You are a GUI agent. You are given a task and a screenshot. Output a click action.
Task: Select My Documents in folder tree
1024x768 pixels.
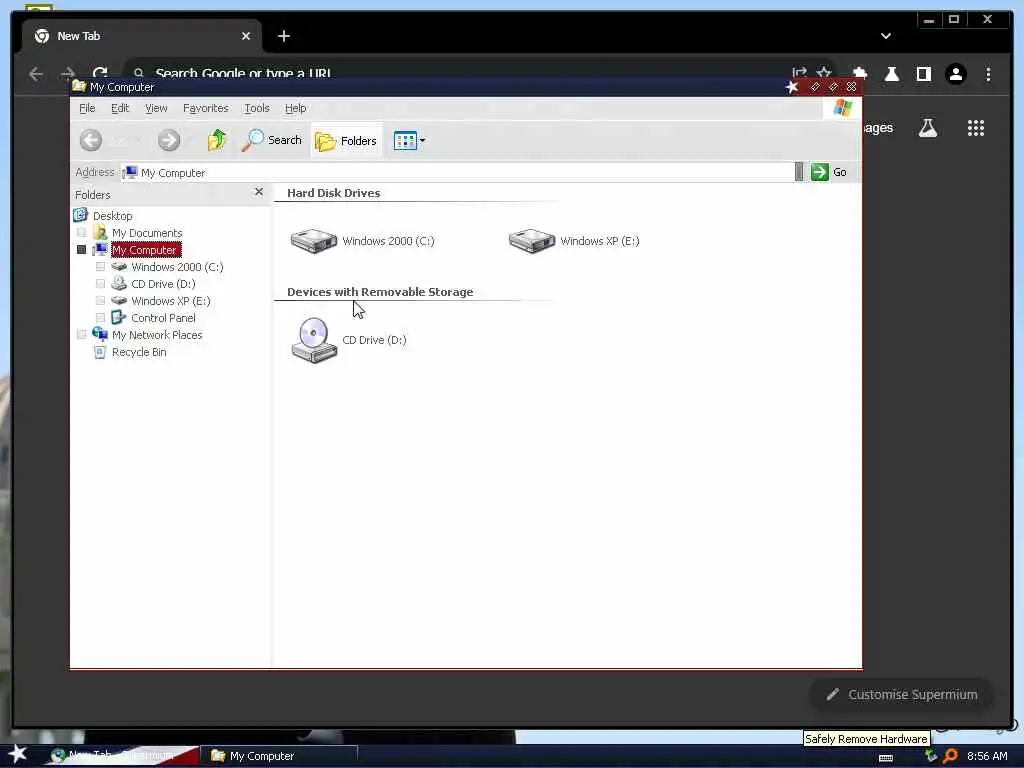147,233
